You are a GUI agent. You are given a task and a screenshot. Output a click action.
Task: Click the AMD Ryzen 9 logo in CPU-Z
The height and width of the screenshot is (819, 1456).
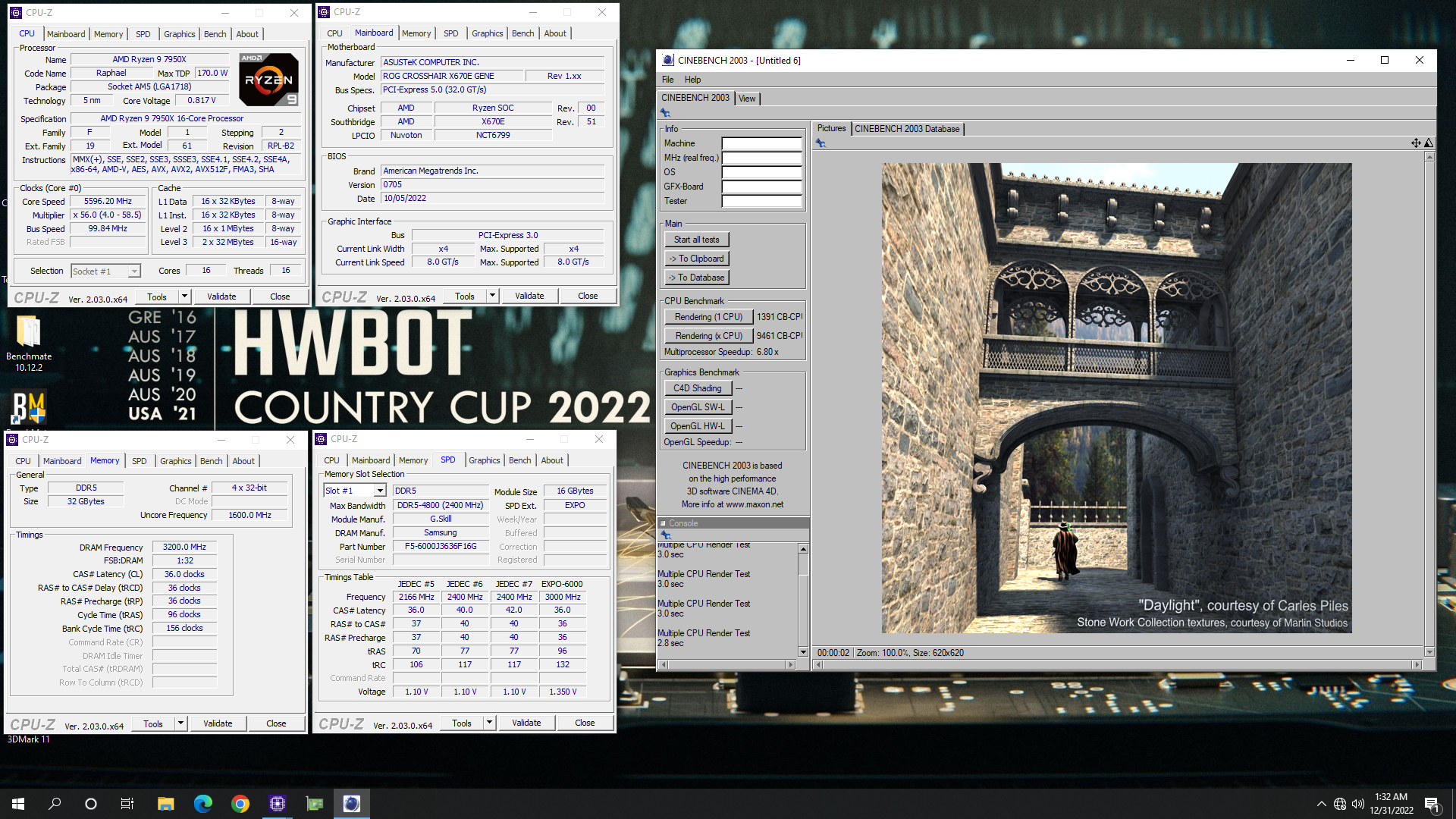[268, 80]
